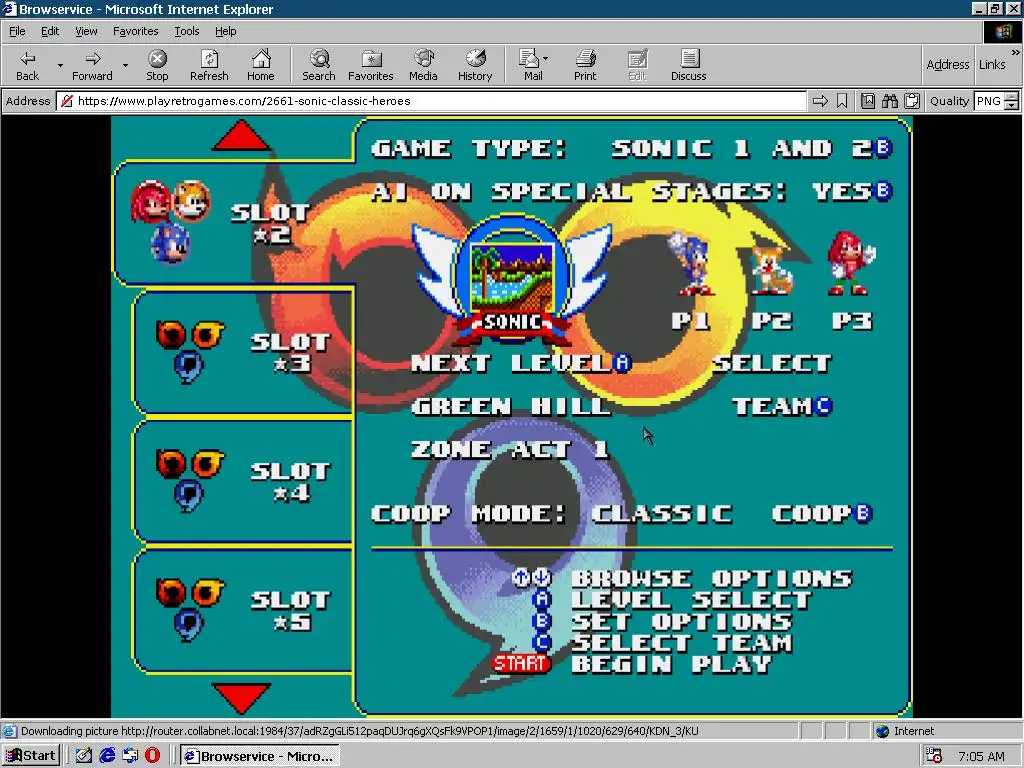Open the History pane
Screen dimensions: 1024x768
(475, 65)
